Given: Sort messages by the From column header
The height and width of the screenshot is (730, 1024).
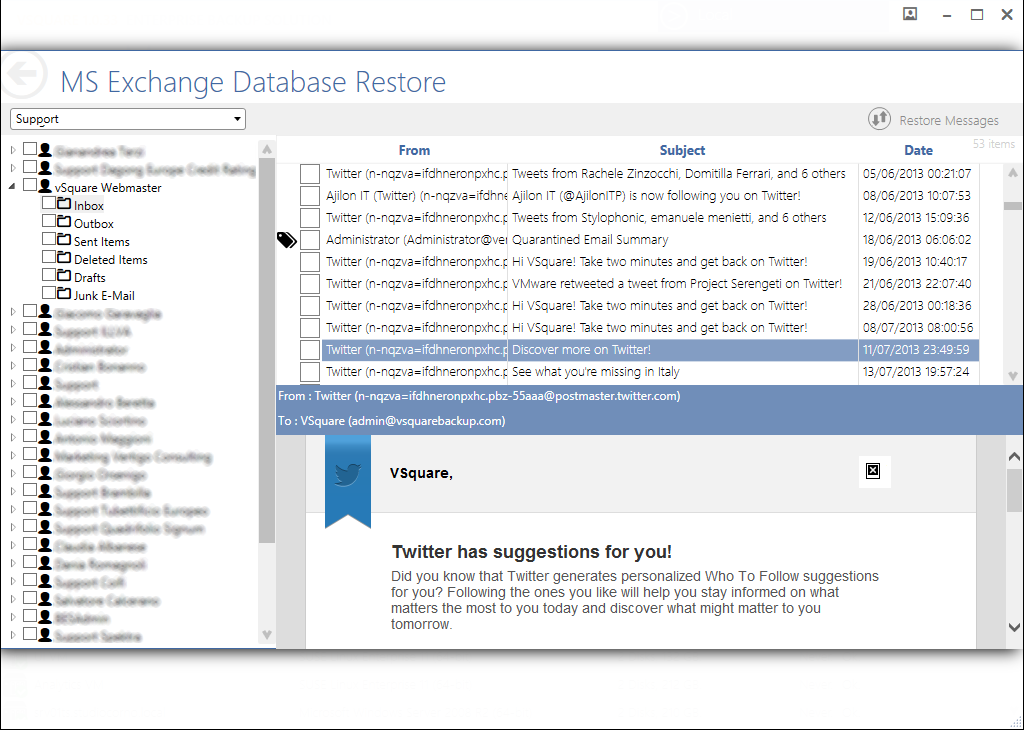Looking at the screenshot, I should point(414,150).
